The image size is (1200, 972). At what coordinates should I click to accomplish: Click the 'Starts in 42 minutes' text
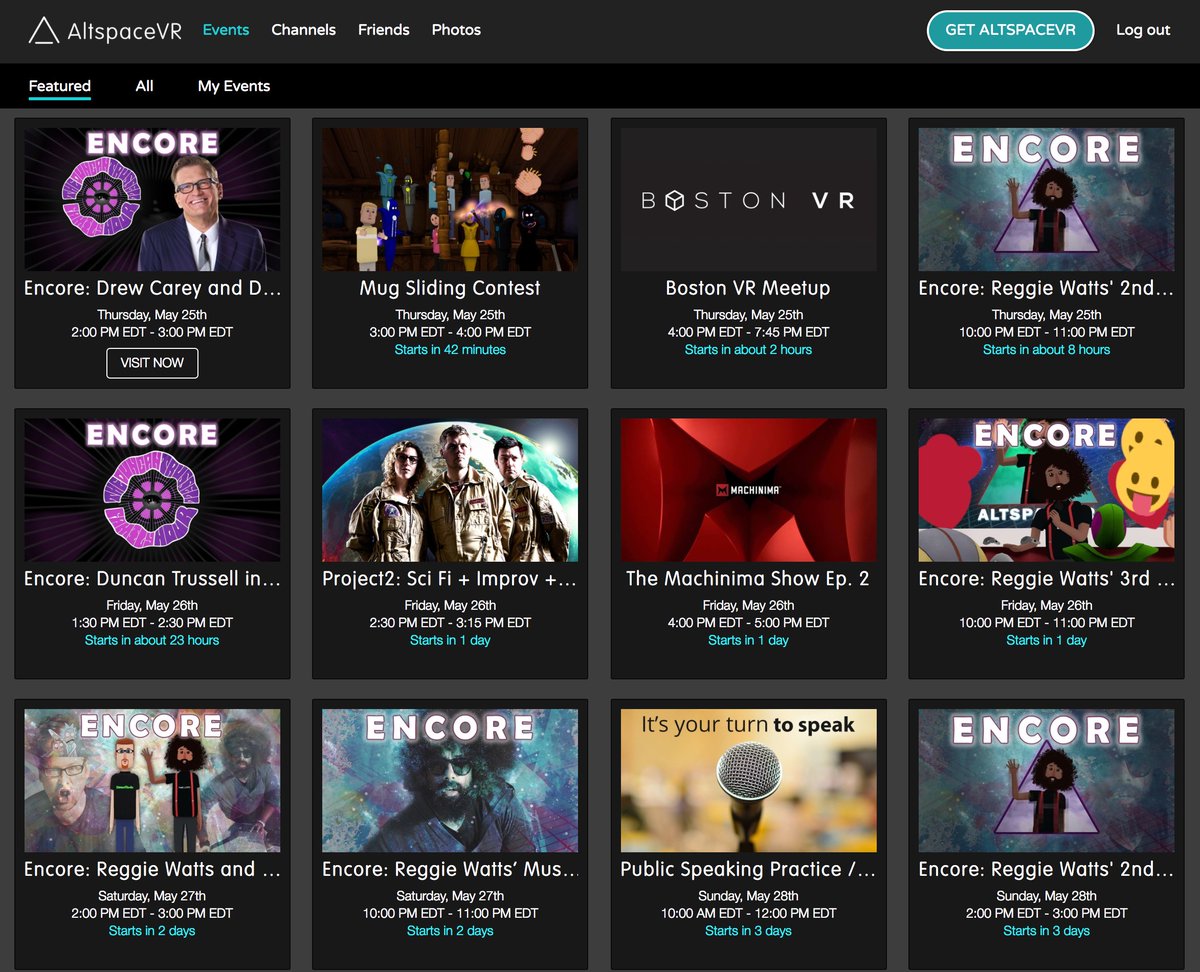click(x=450, y=350)
